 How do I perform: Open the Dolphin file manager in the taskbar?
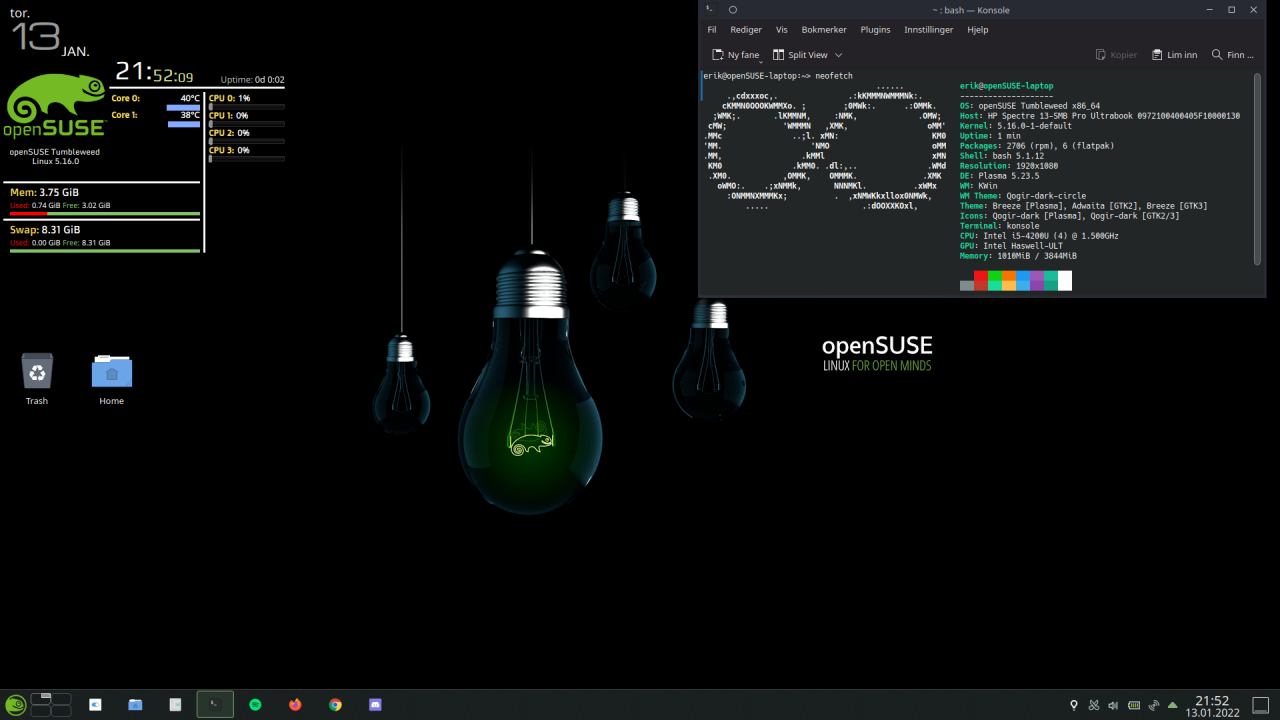point(135,704)
